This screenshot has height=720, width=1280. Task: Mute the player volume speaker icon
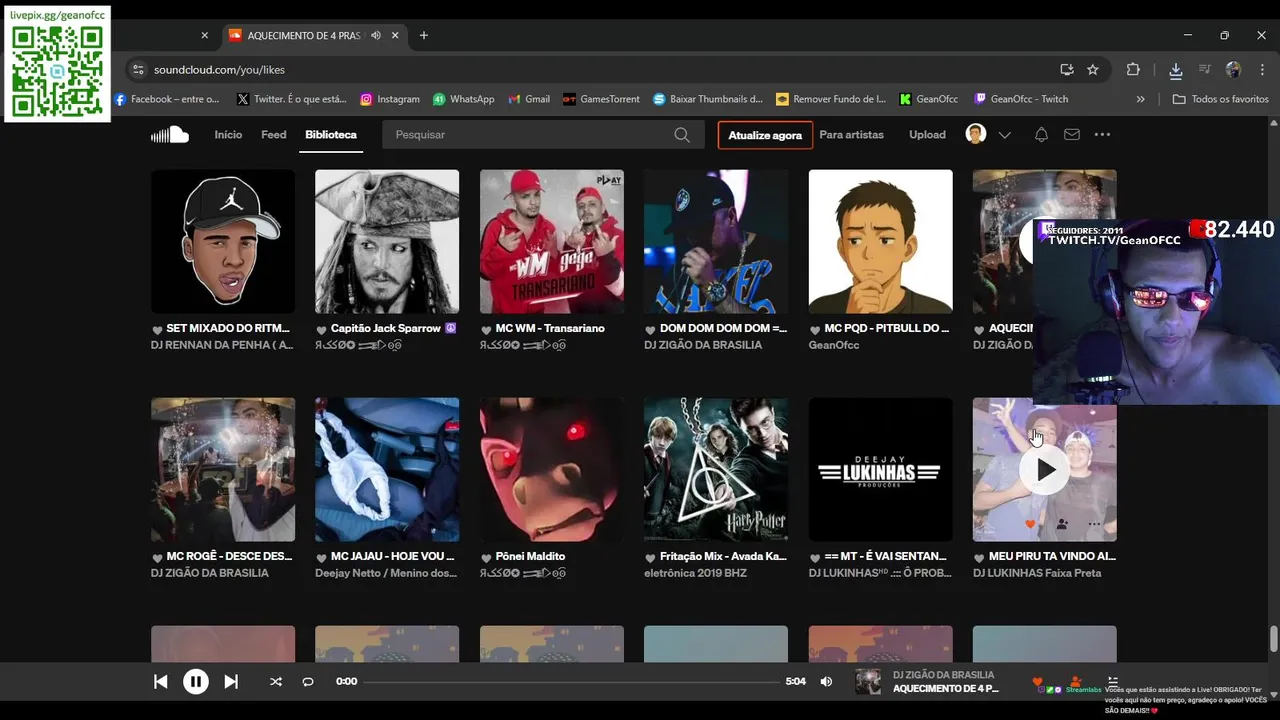point(826,682)
